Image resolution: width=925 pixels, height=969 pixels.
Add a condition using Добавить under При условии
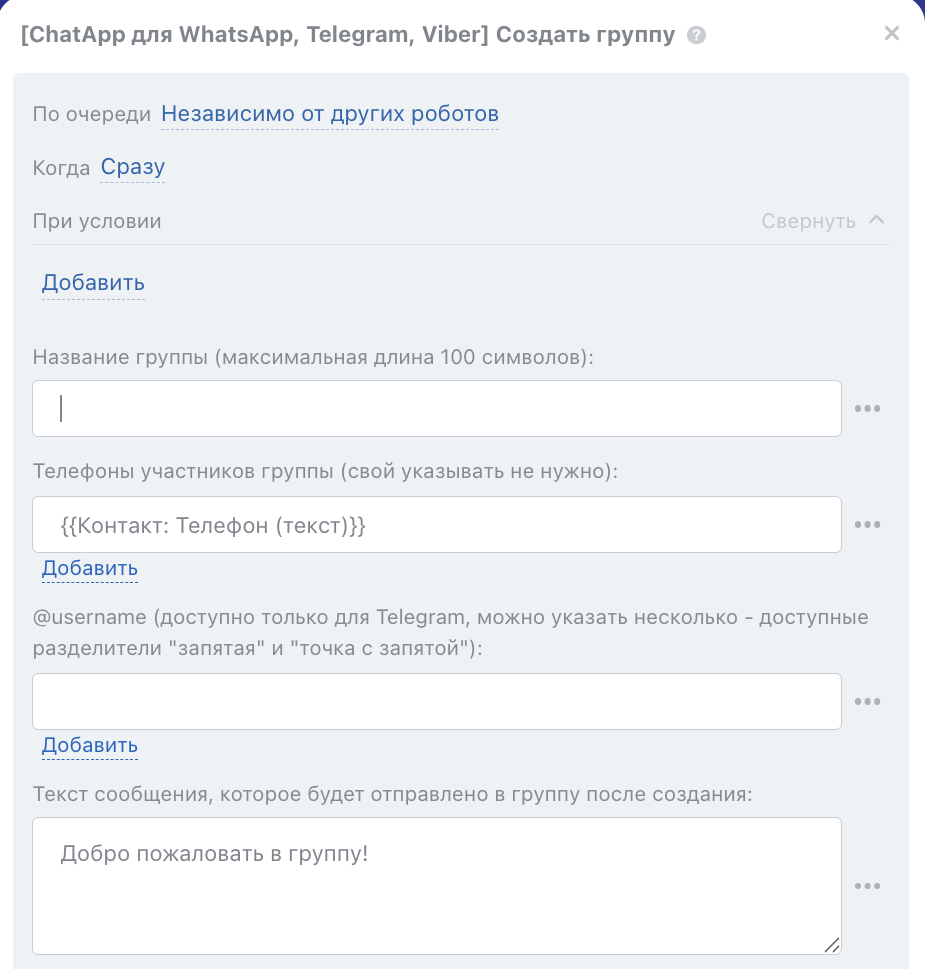point(93,283)
